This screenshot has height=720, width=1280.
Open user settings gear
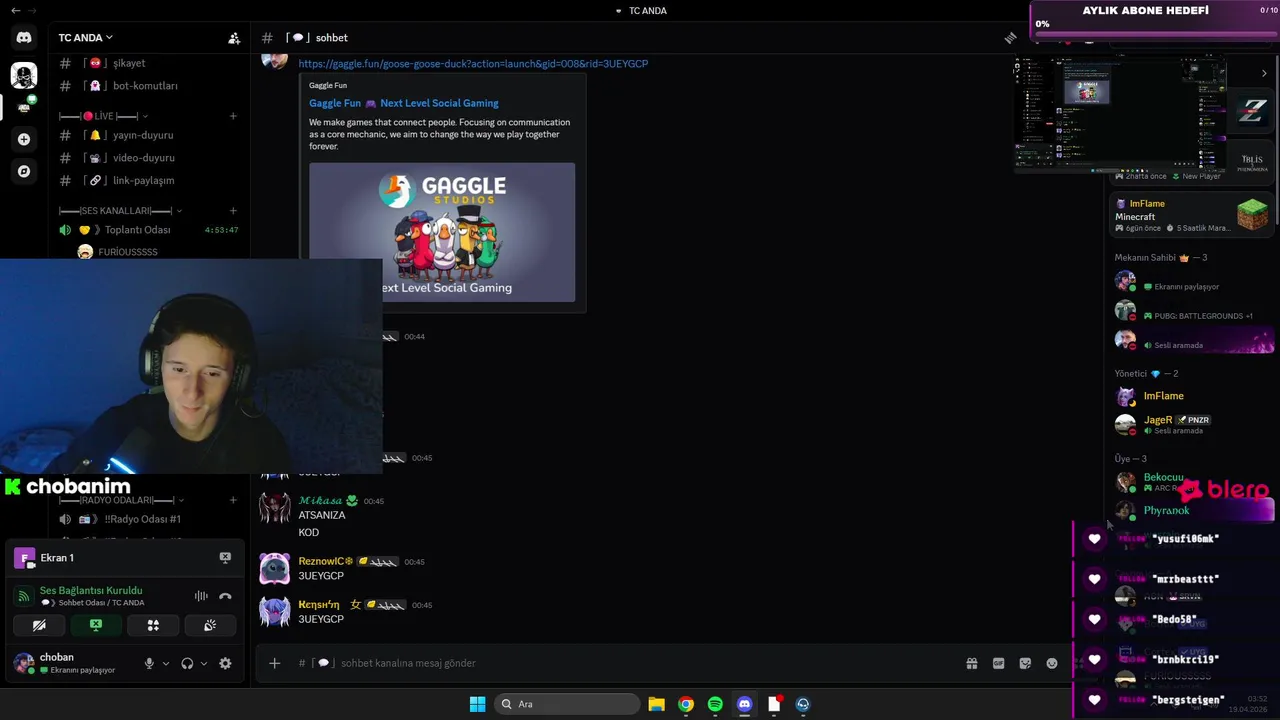[x=225, y=663]
